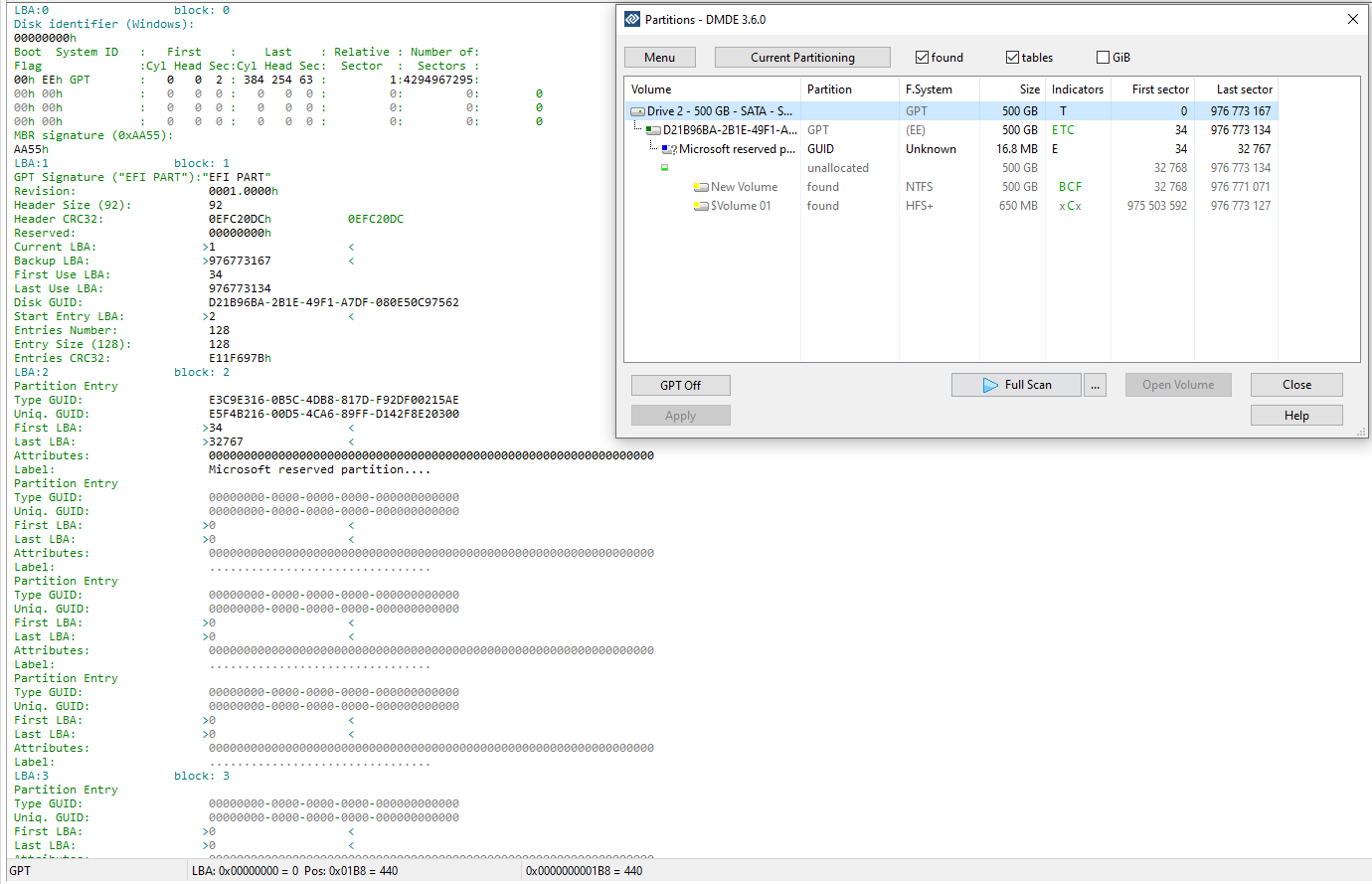1372x884 pixels.
Task: Click the Size column header
Action: (1012, 89)
